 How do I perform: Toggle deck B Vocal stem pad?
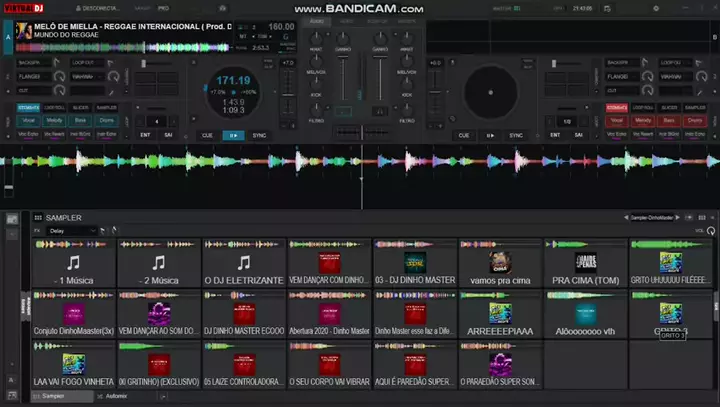click(x=617, y=121)
